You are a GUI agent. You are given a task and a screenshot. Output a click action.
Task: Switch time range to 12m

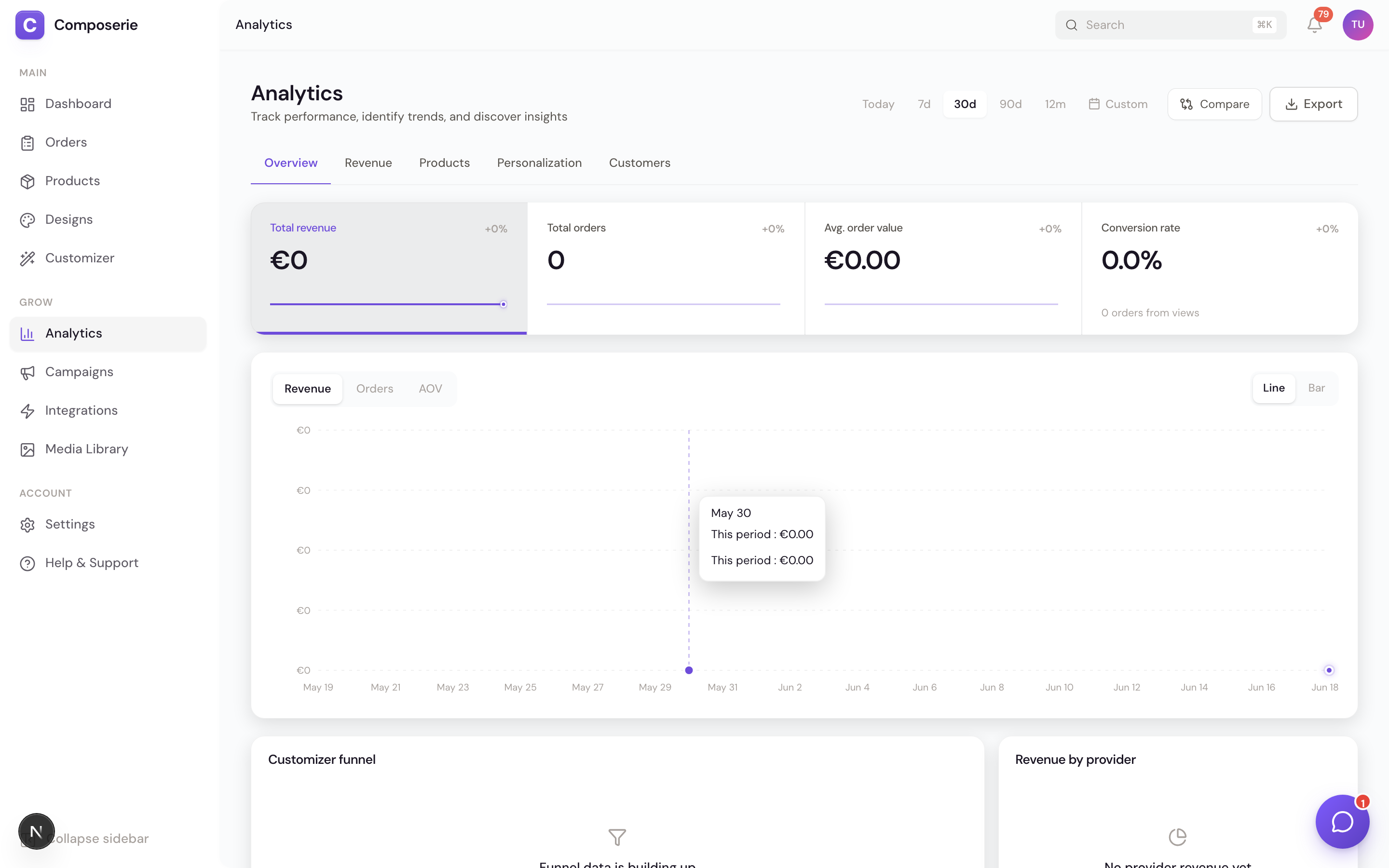1055,104
